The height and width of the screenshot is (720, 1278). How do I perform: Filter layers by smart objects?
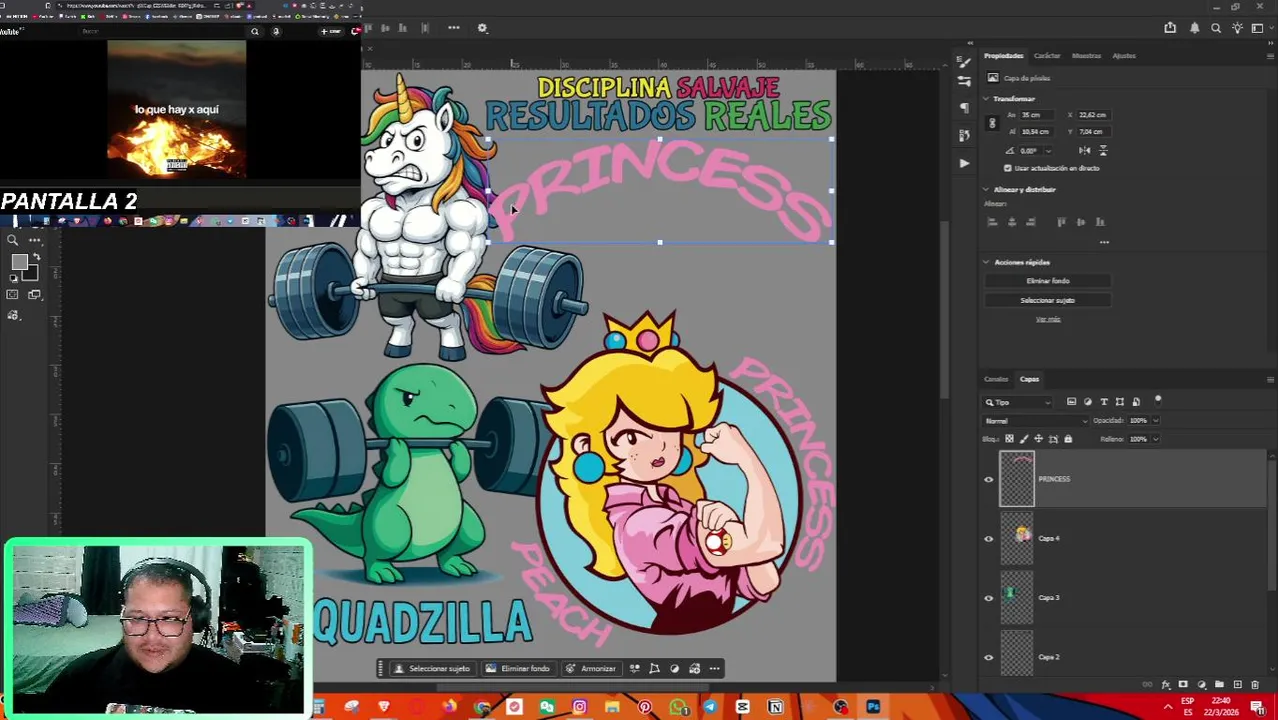(1136, 402)
